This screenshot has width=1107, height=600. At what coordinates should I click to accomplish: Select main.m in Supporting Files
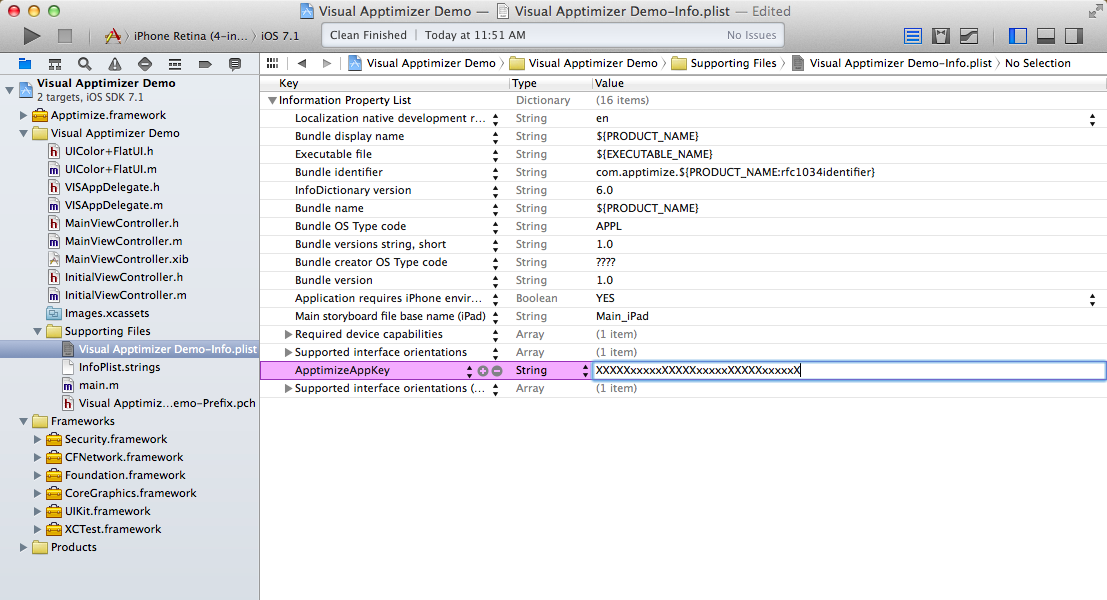(x=98, y=385)
